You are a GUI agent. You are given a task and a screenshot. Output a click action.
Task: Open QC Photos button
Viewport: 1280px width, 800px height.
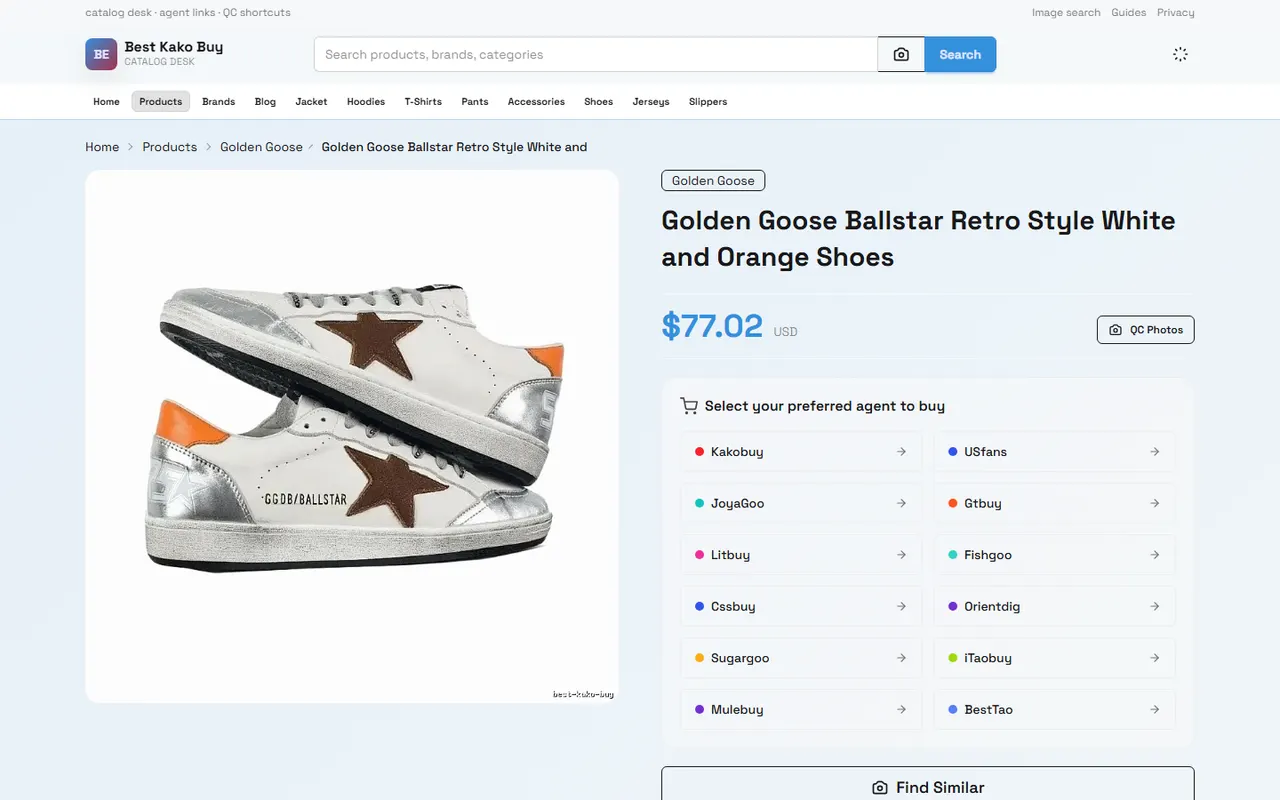[x=1146, y=330]
